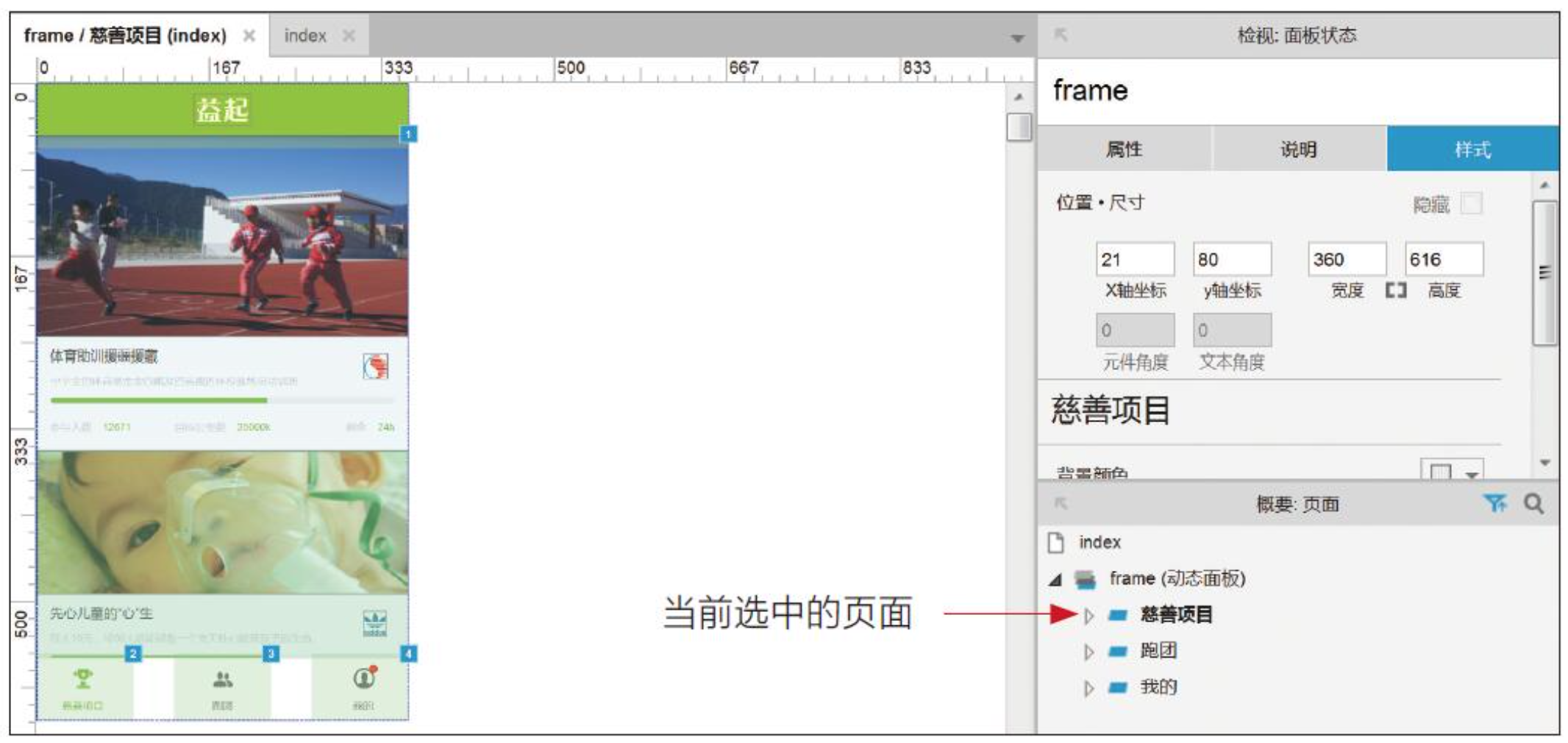Click interaction marker 4 on canvas
Image resolution: width=1568 pixels, height=743 pixels.
point(409,653)
